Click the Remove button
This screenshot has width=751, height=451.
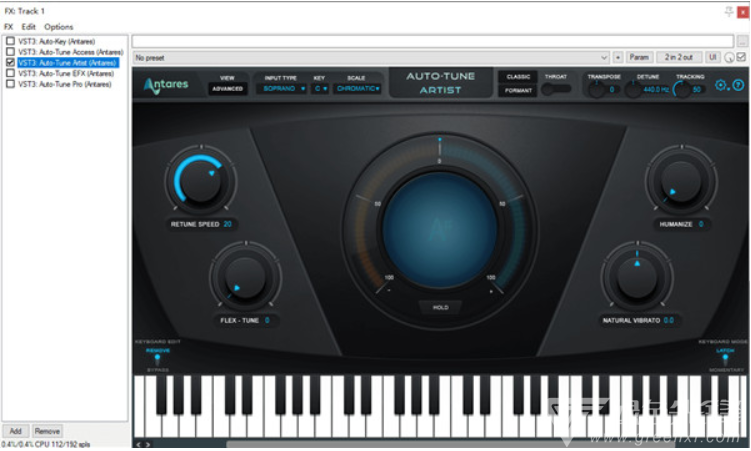click(47, 431)
